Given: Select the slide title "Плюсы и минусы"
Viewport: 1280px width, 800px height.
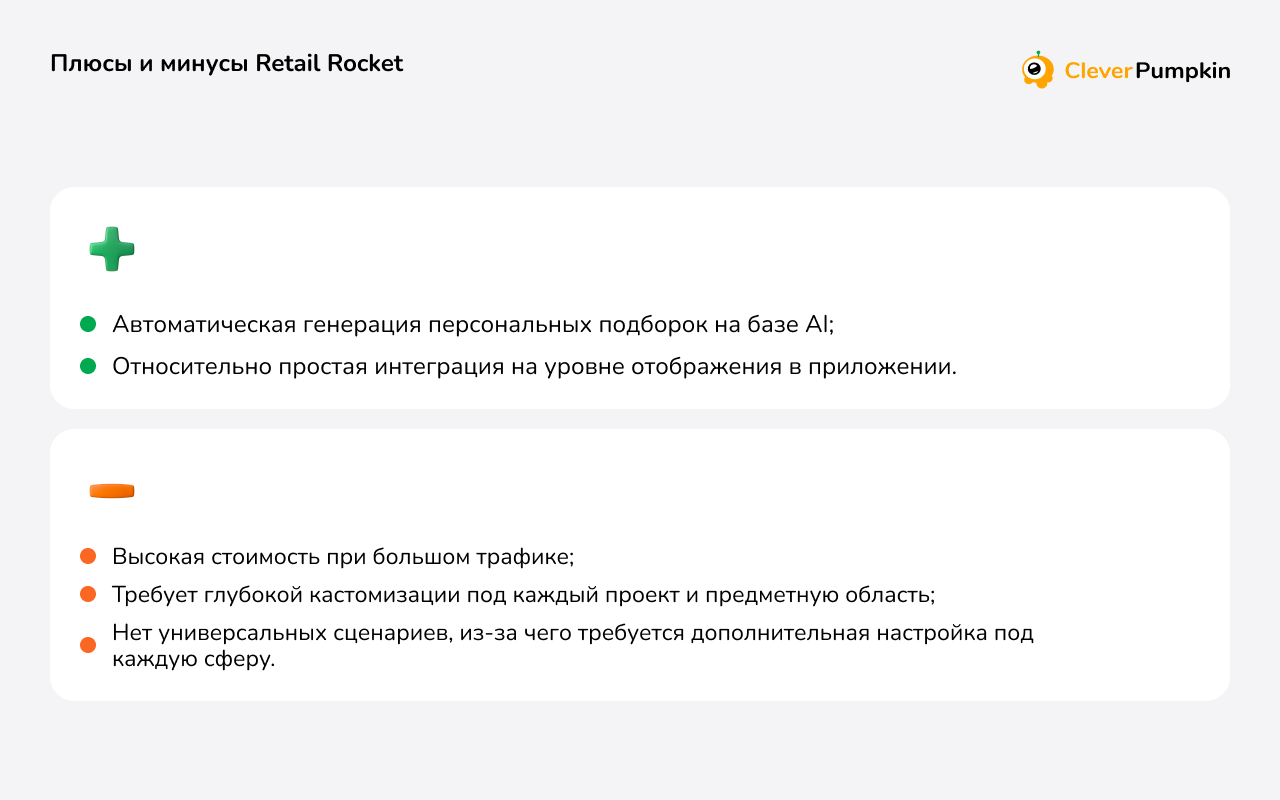Looking at the screenshot, I should point(149,63).
